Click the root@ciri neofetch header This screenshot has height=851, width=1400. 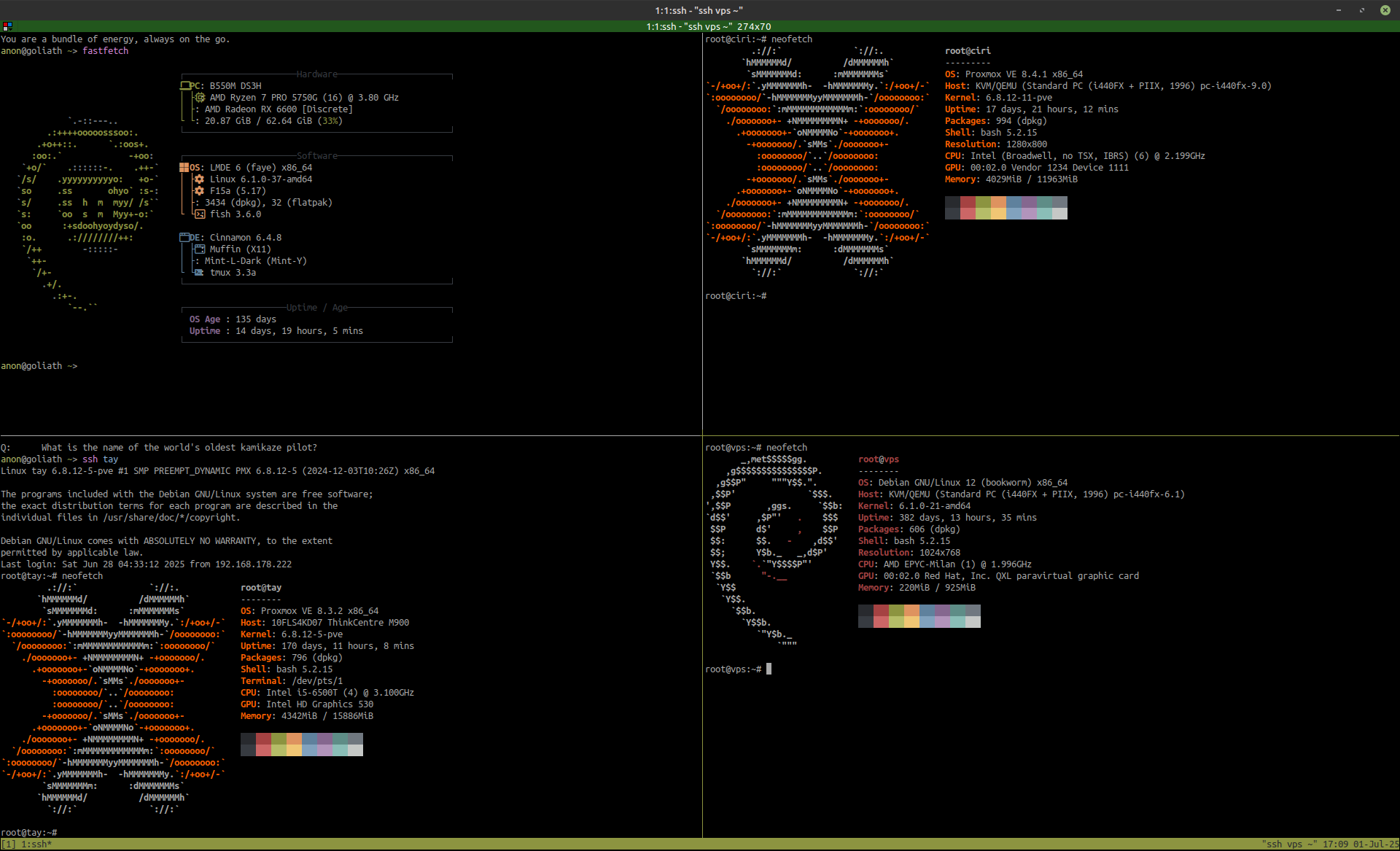[x=968, y=51]
